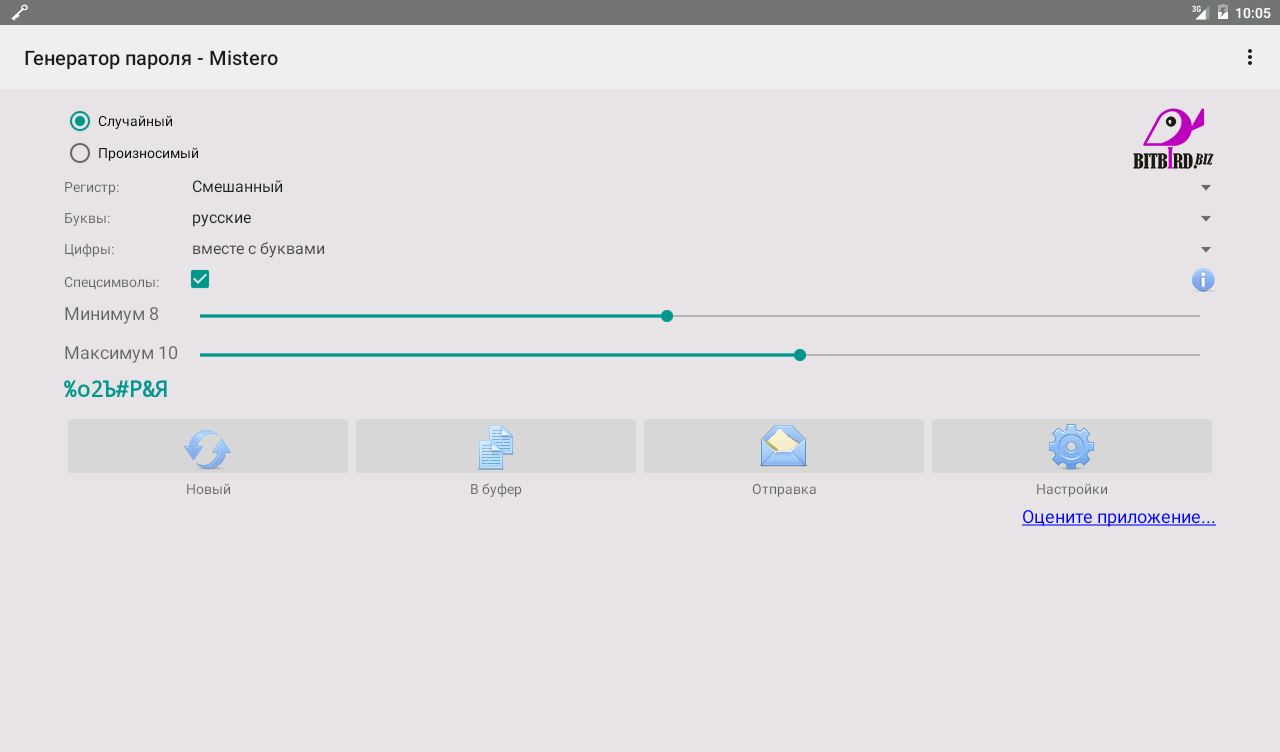
Task: Open the three-dot overflow menu
Action: click(x=1249, y=57)
